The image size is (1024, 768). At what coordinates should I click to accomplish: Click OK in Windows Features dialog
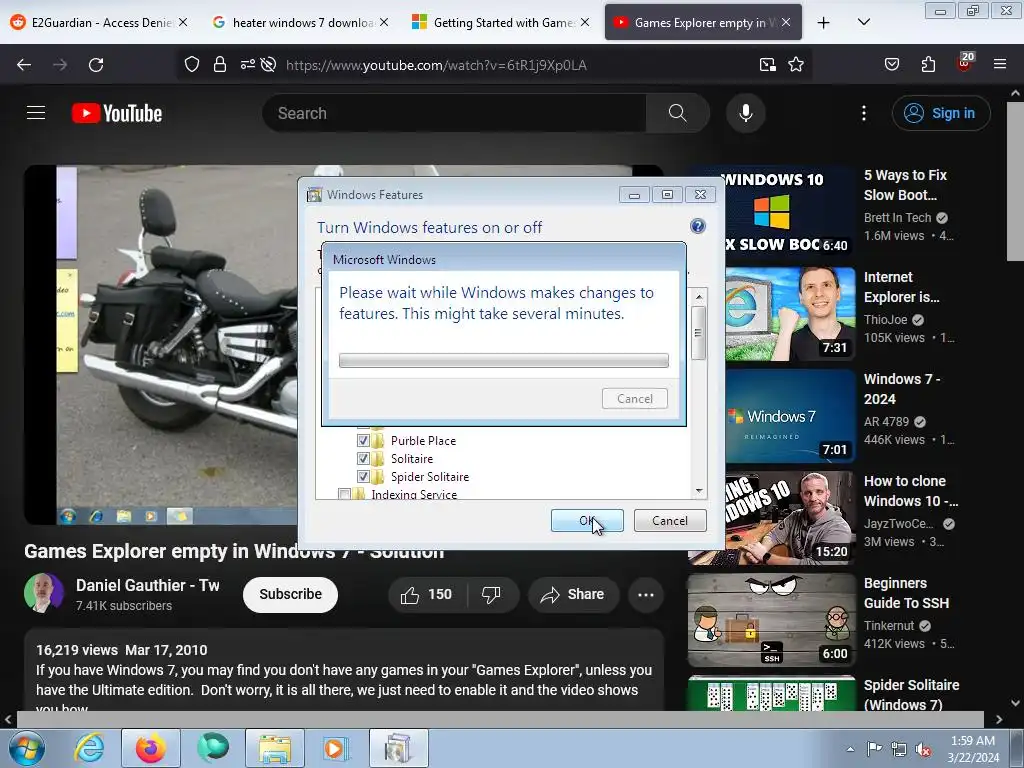pos(587,520)
